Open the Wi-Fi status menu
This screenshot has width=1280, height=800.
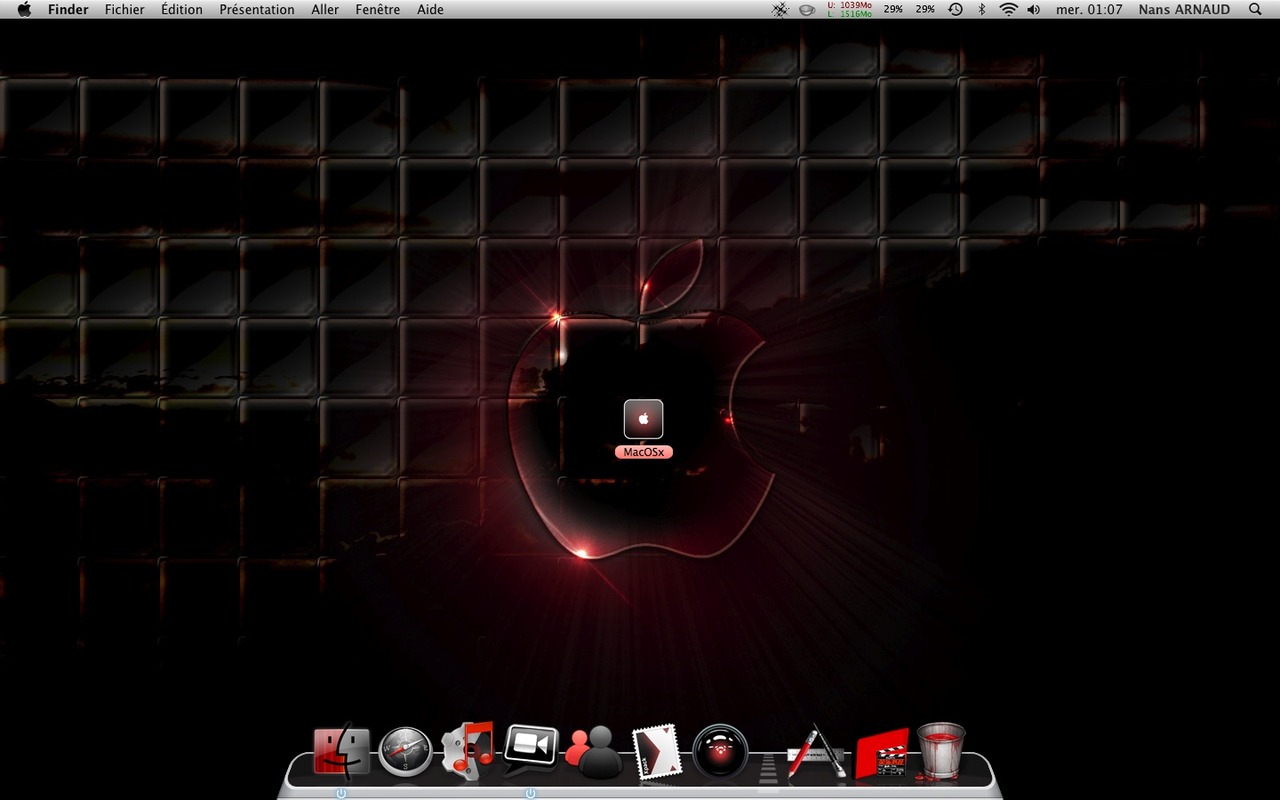tap(1008, 9)
